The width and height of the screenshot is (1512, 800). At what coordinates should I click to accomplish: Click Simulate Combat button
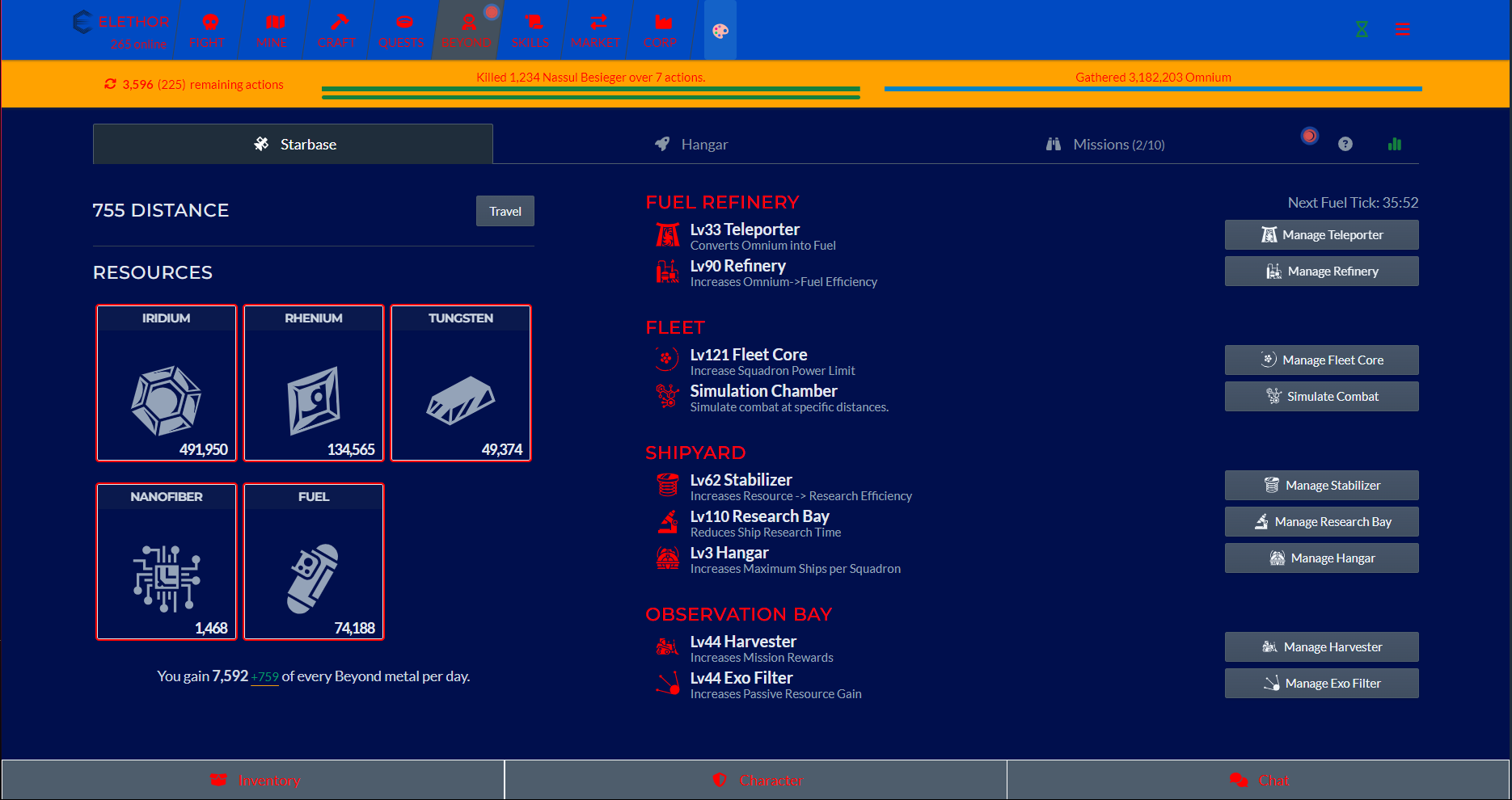tap(1322, 397)
